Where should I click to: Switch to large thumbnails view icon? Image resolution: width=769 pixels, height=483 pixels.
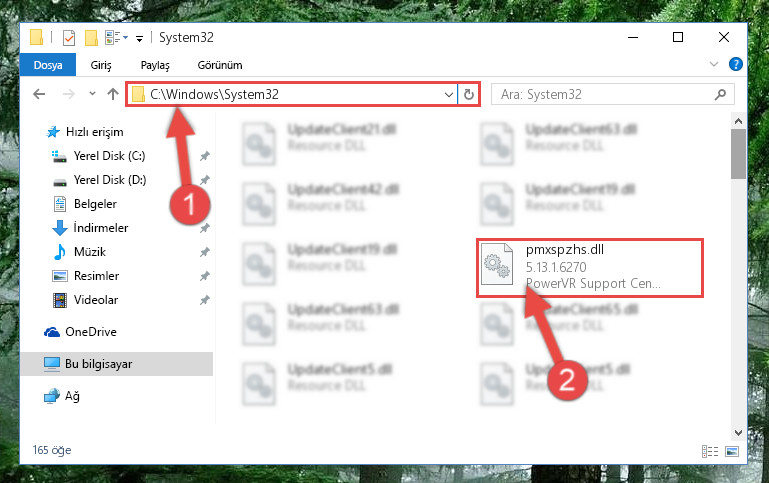point(732,451)
